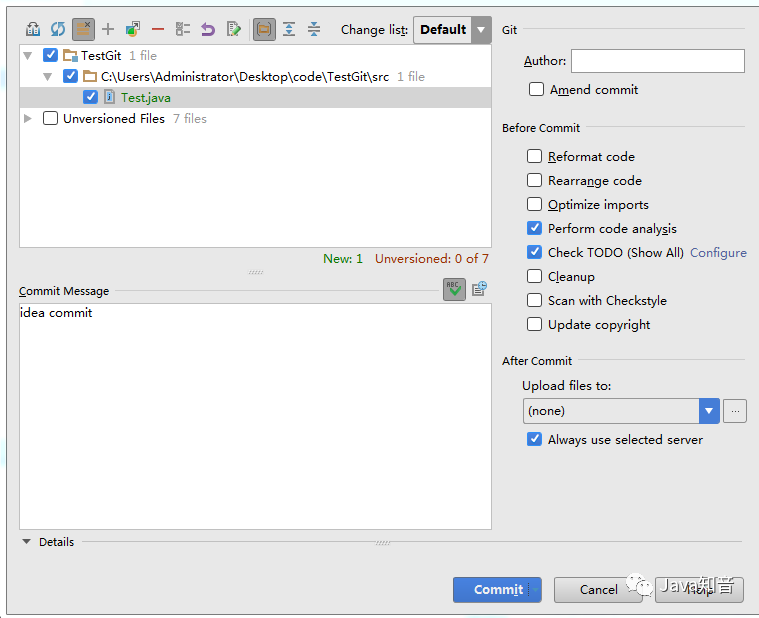
Task: Enable the Update copyright checkbox
Action: click(534, 324)
